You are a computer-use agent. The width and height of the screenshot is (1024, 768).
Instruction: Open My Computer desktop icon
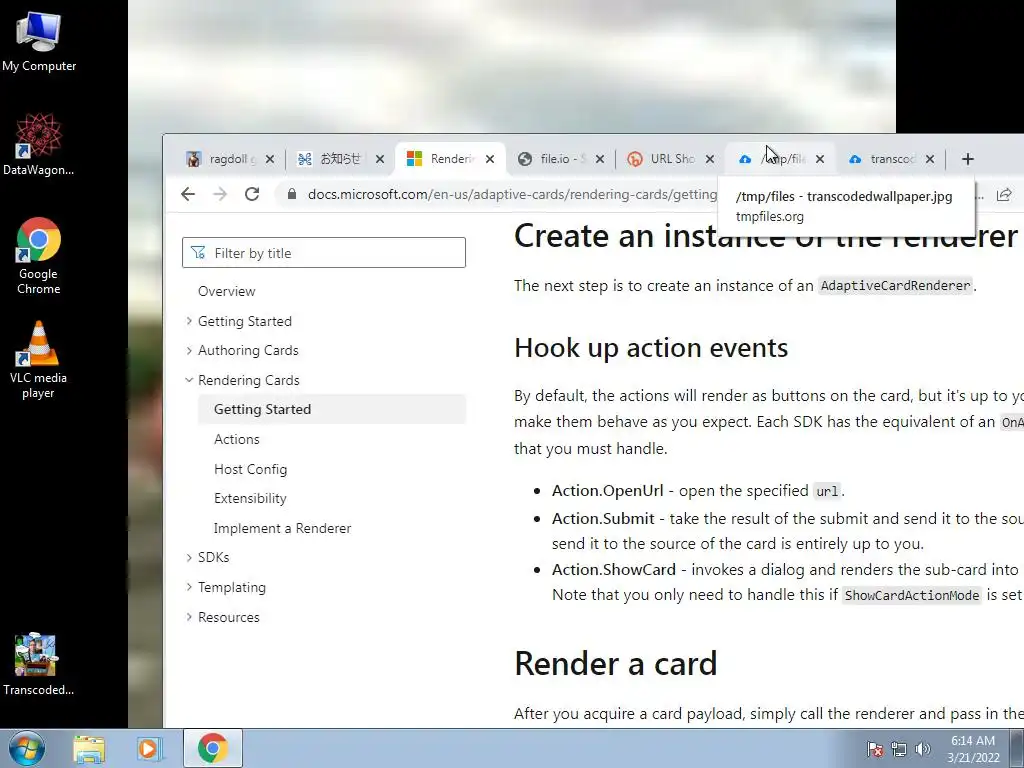[39, 42]
